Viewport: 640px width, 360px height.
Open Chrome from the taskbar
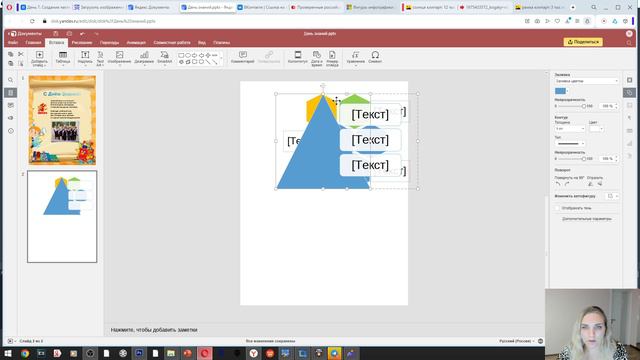tap(25, 353)
